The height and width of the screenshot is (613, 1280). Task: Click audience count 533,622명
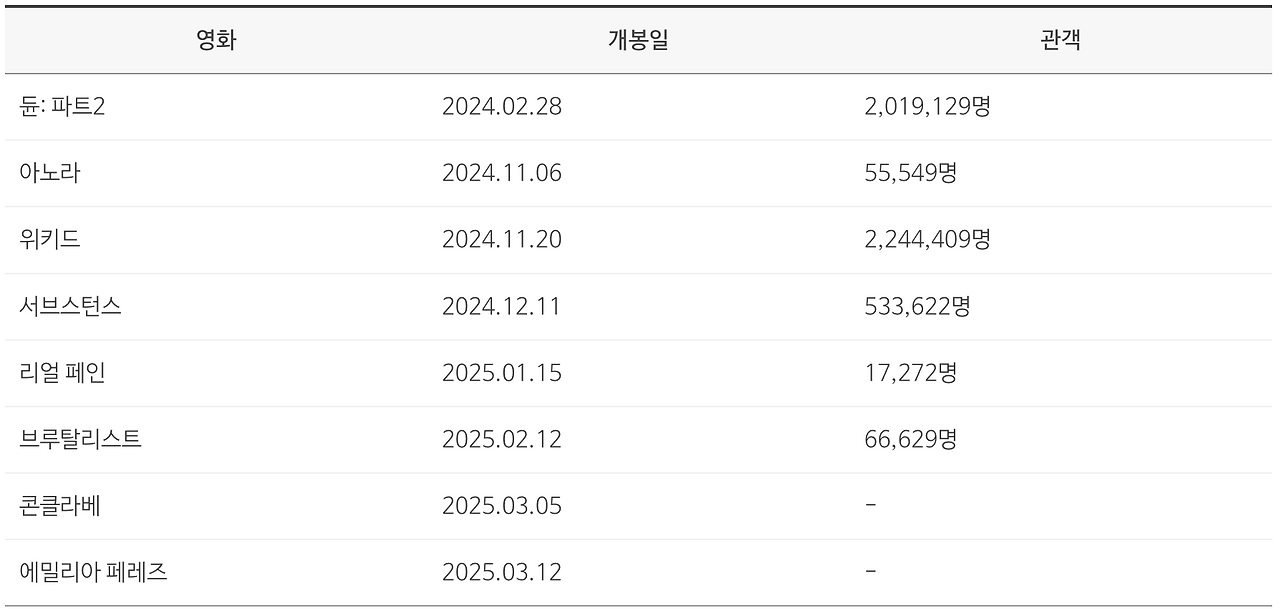click(917, 306)
